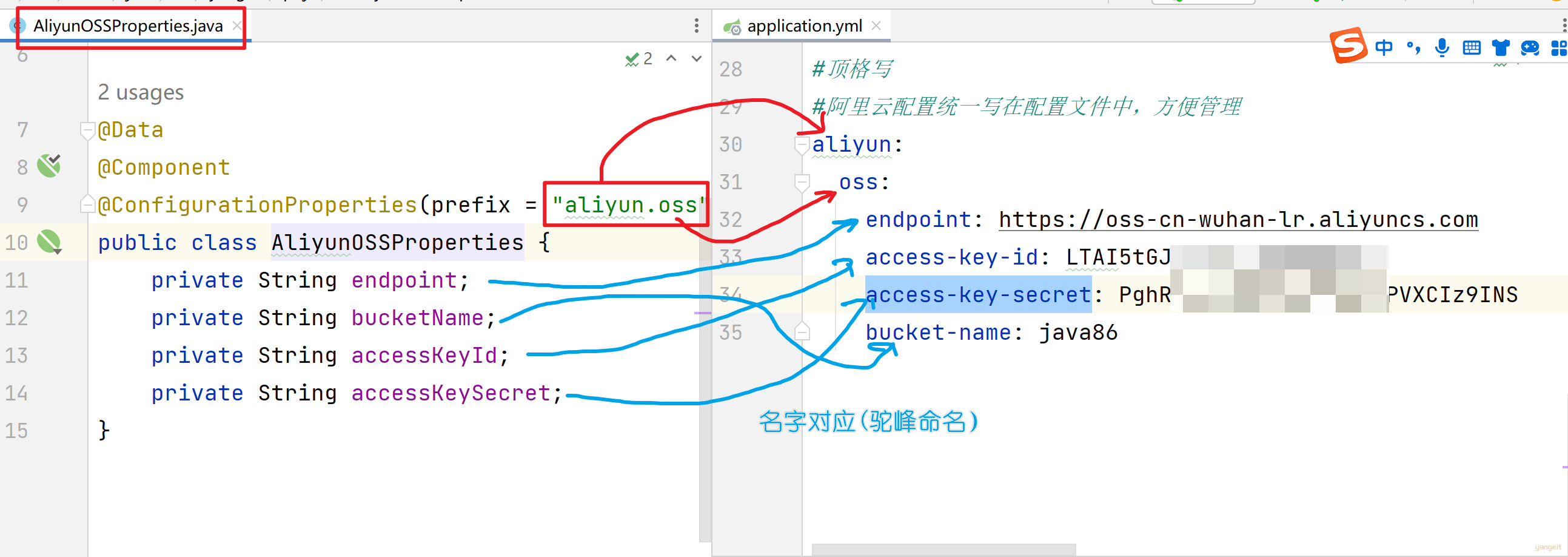
Task: Click the aliyun key in YAML
Action: pos(851,145)
